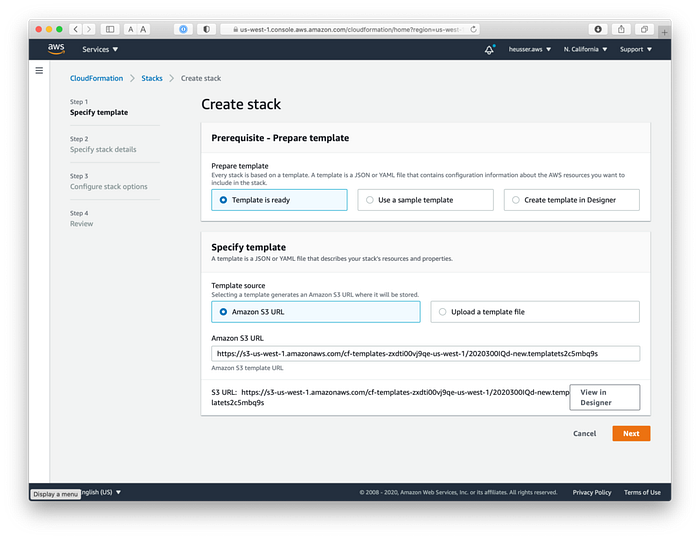
Task: Click the shield privacy icon
Action: pos(206,29)
